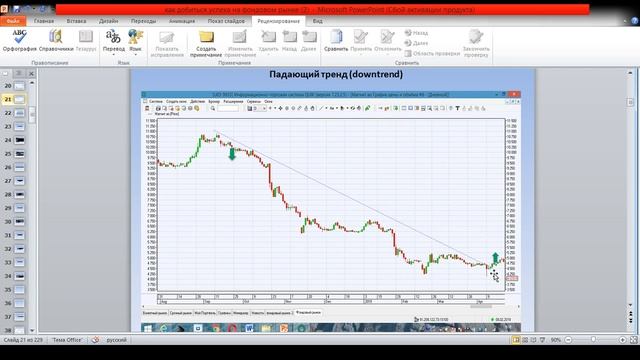640x360 pixels.
Task: Select slide 28 thumbnail
Action: (x=19, y=195)
